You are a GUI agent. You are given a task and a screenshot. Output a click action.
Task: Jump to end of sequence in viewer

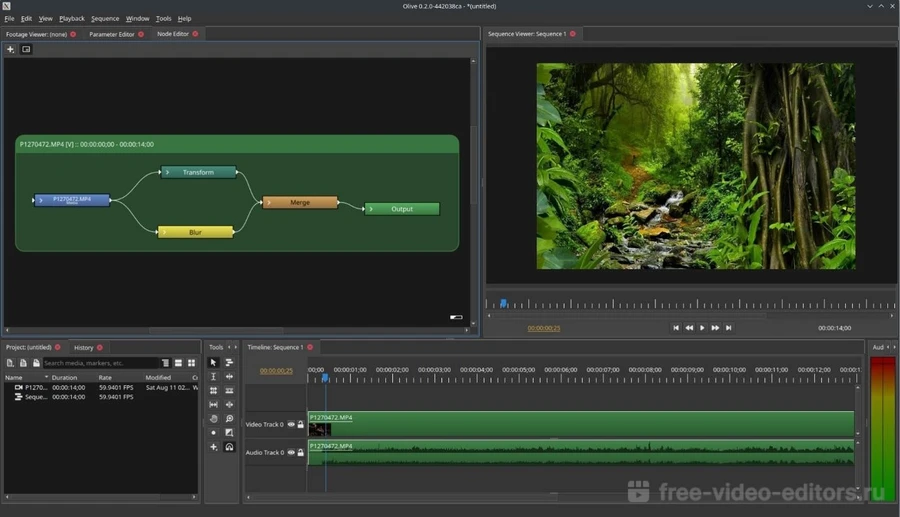pos(728,327)
